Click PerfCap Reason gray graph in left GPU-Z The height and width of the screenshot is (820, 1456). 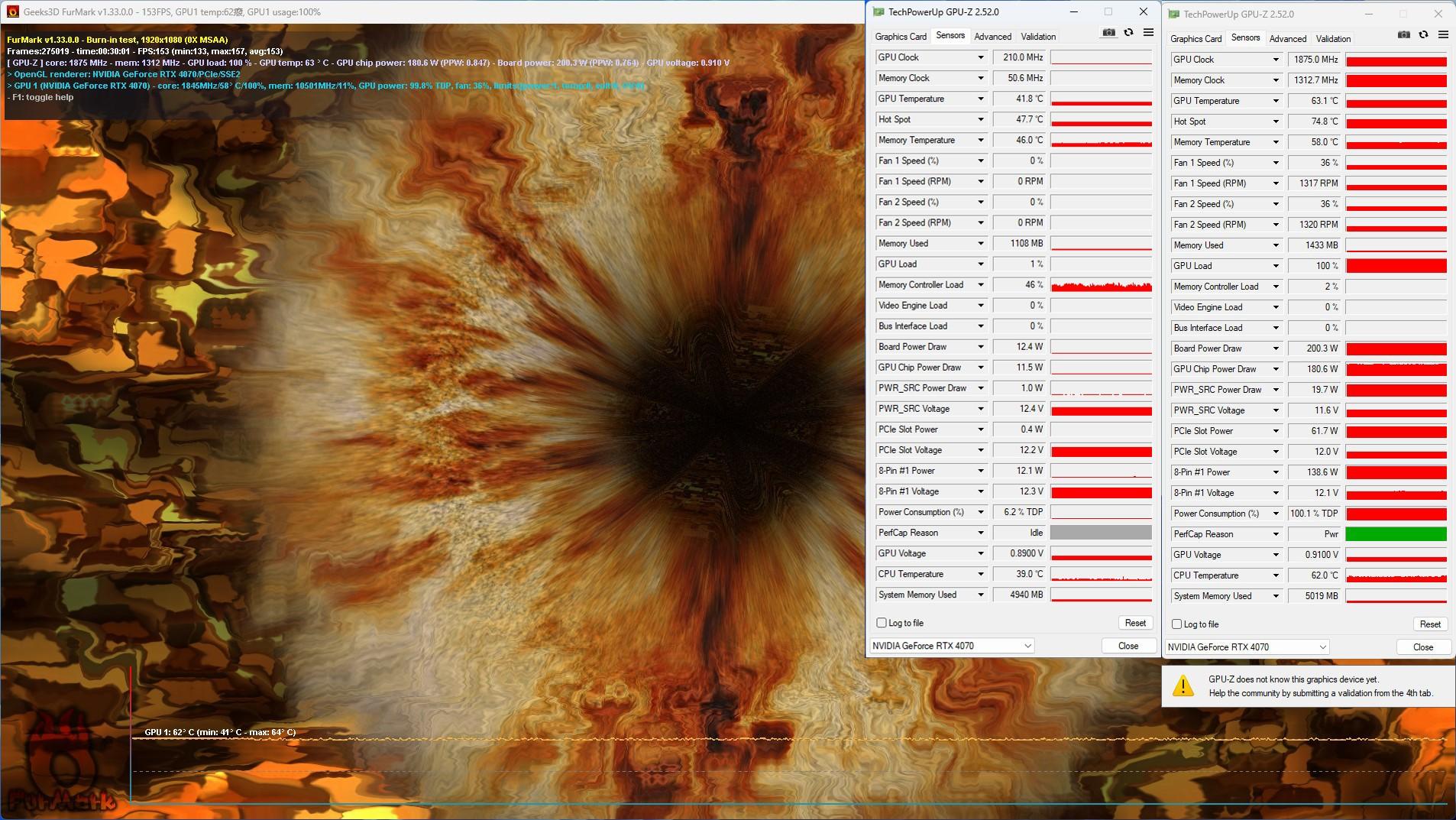[1101, 533]
